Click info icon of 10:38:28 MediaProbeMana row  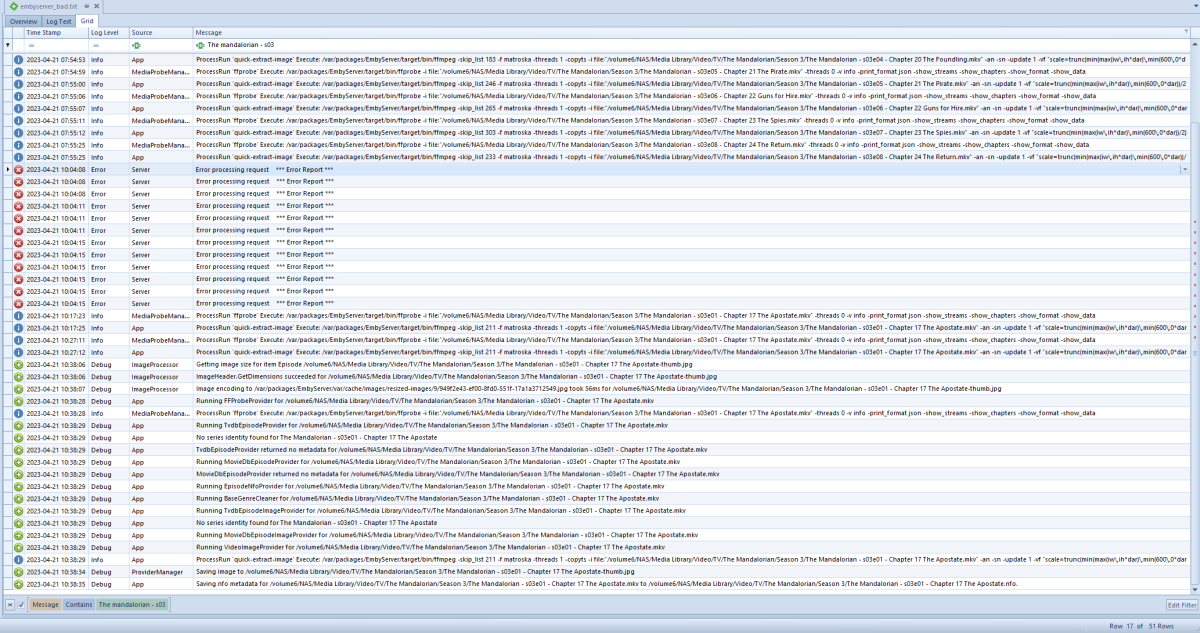tap(18, 413)
